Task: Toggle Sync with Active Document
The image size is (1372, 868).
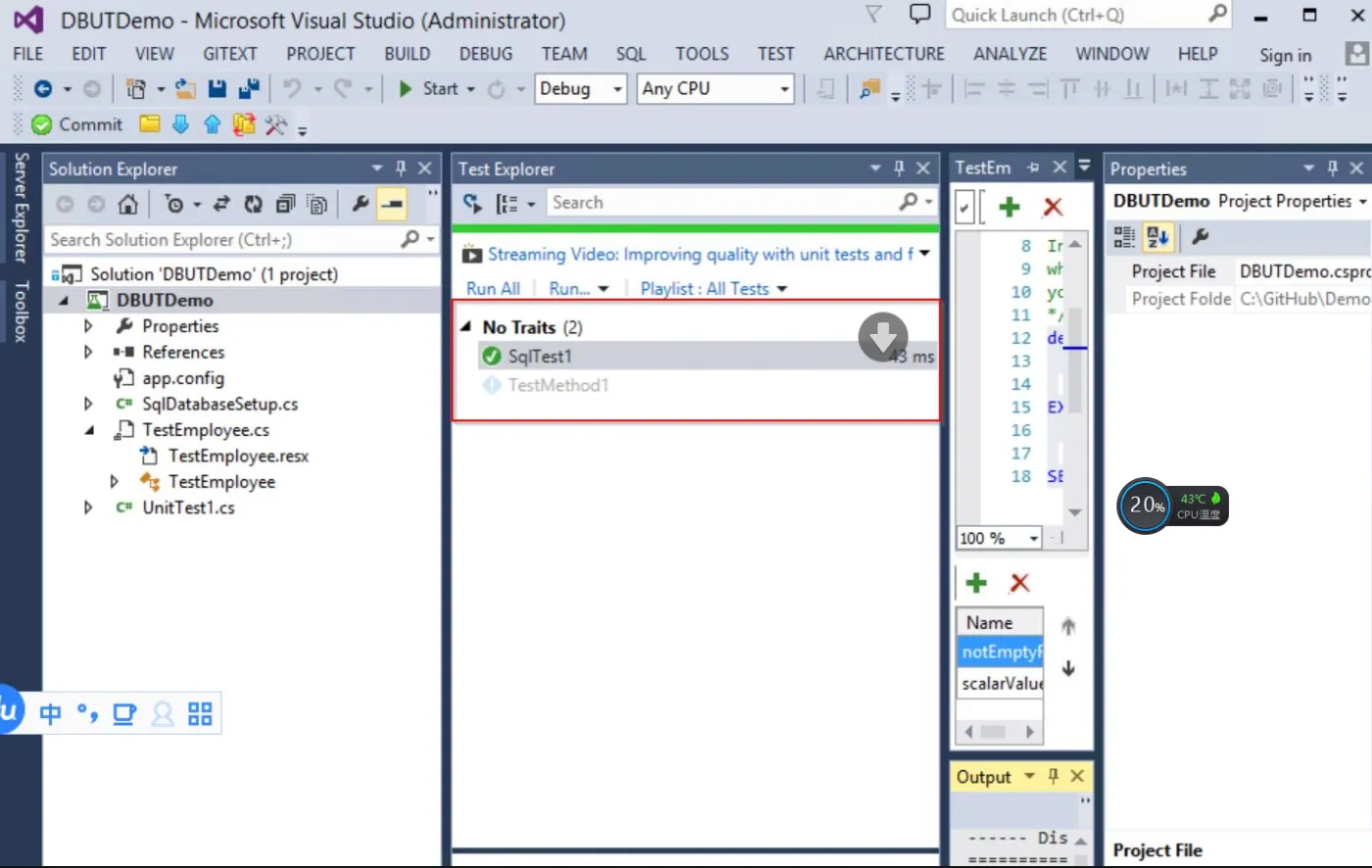Action: point(221,204)
